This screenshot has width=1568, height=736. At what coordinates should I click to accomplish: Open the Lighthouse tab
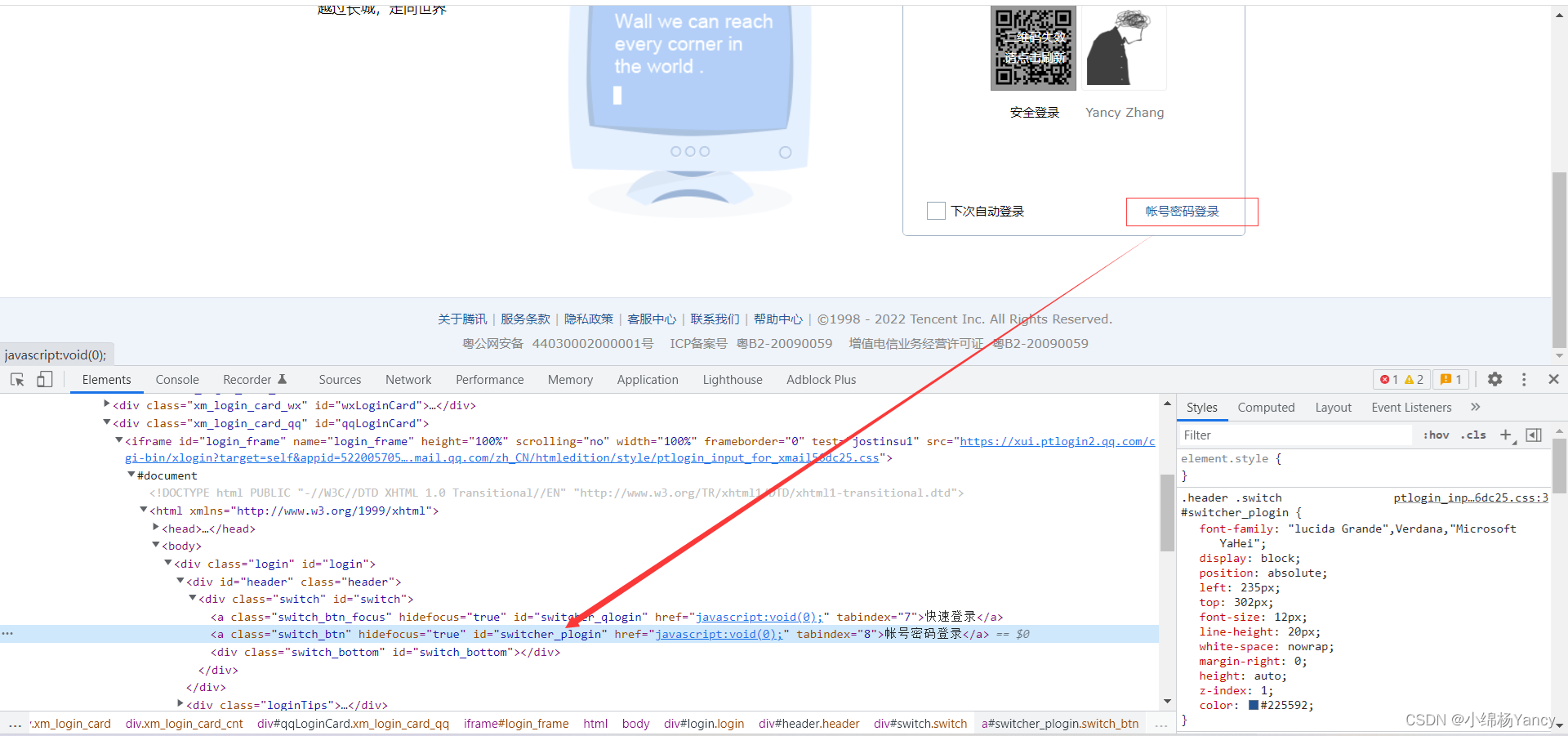(733, 380)
